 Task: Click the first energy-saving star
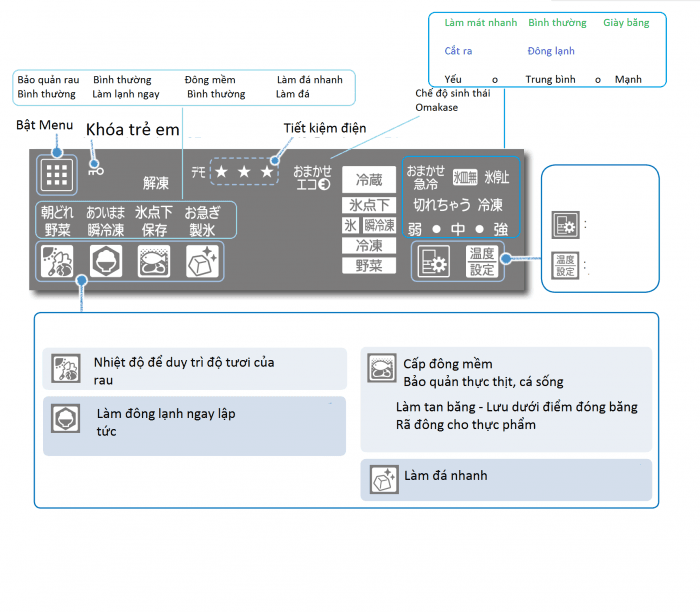click(221, 171)
